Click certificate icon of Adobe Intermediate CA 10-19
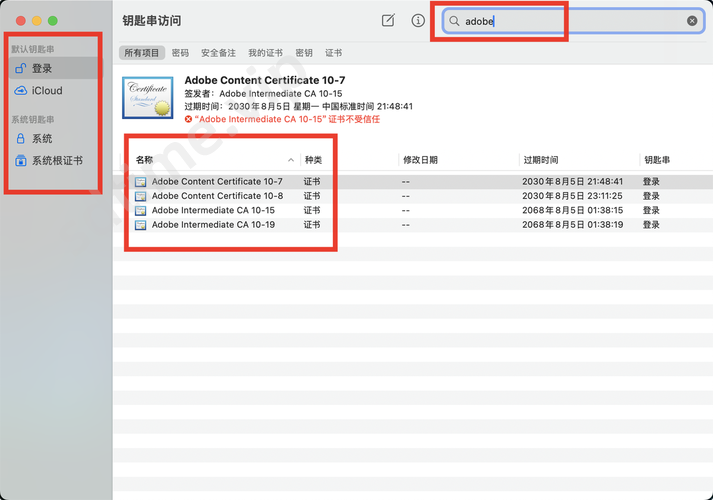713x500 pixels. (x=141, y=225)
